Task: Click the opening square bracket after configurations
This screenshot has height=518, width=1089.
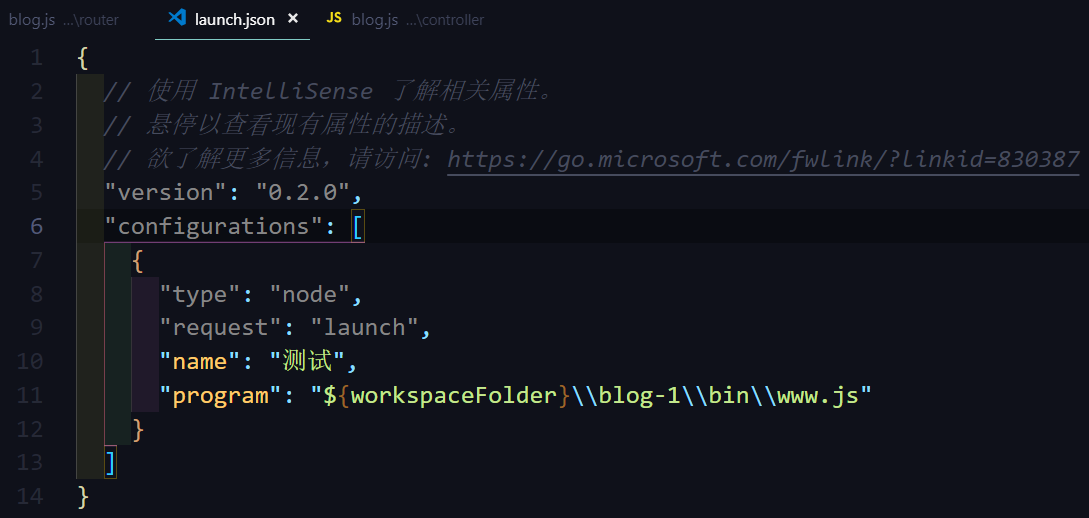Action: coord(358,227)
